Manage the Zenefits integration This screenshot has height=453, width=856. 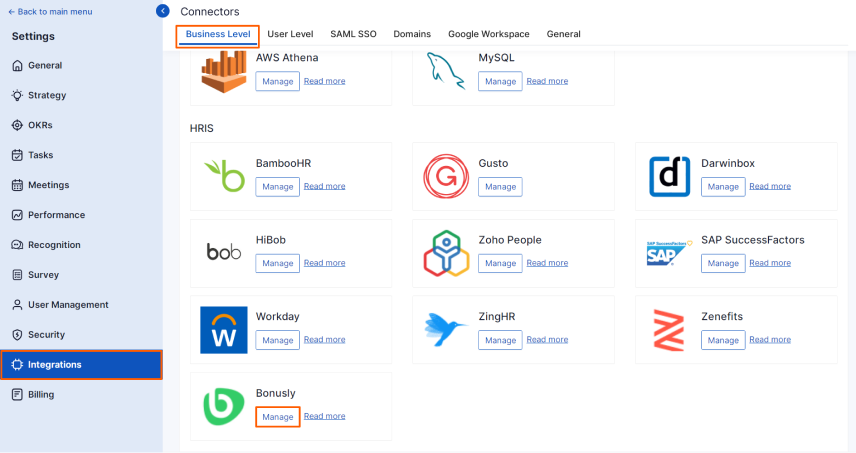723,340
